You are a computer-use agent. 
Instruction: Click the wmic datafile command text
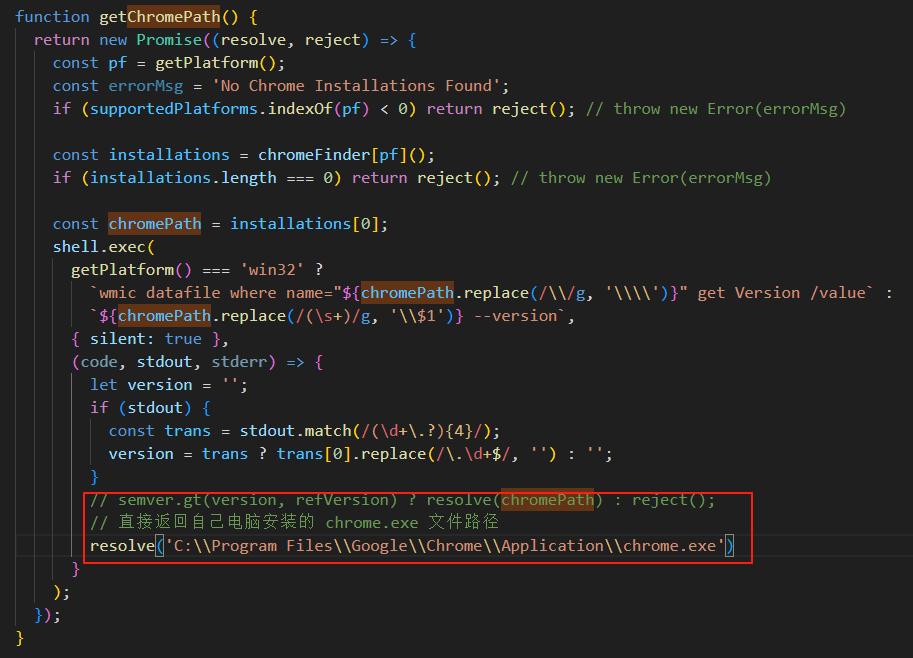pyautogui.click(x=481, y=293)
